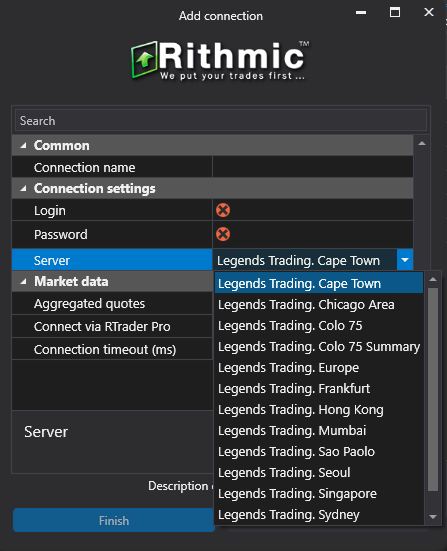Viewport: 447px width, 551px height.
Task: Click dropdown list scroll up arrow
Action: click(x=433, y=279)
